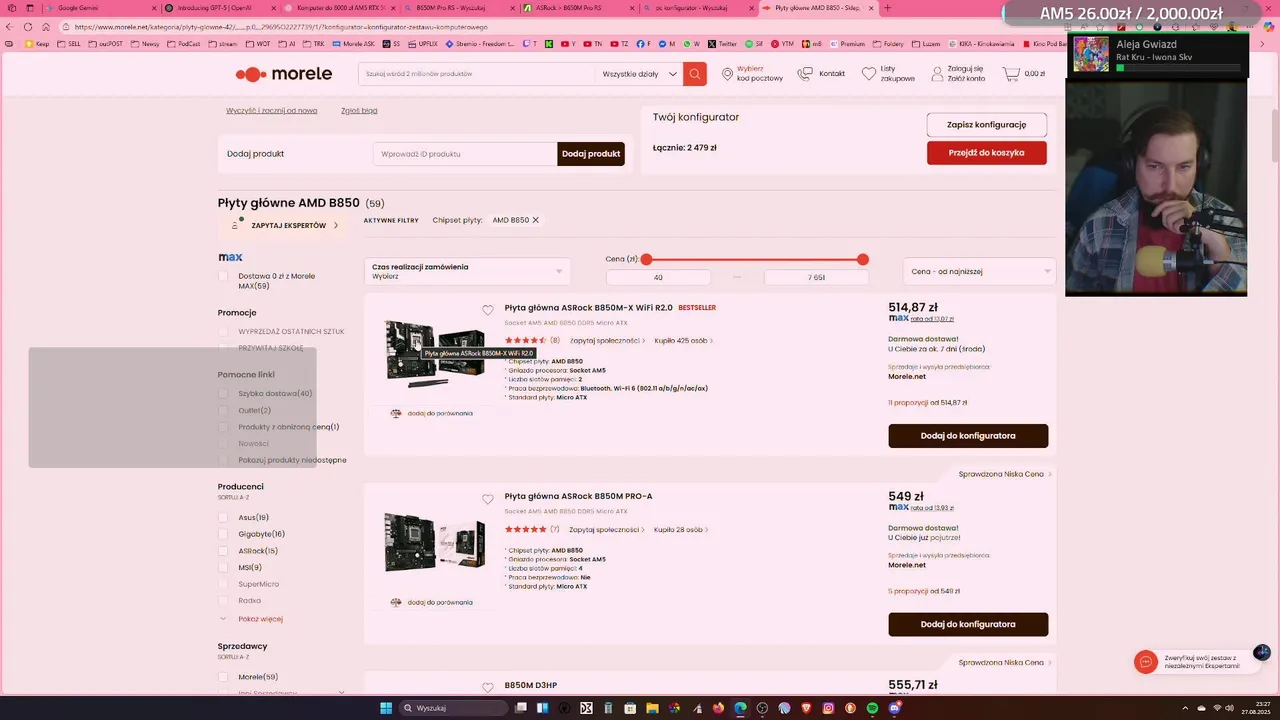
Task: Add ASRock B850M PRO-A to favorites heart
Action: [x=488, y=499]
